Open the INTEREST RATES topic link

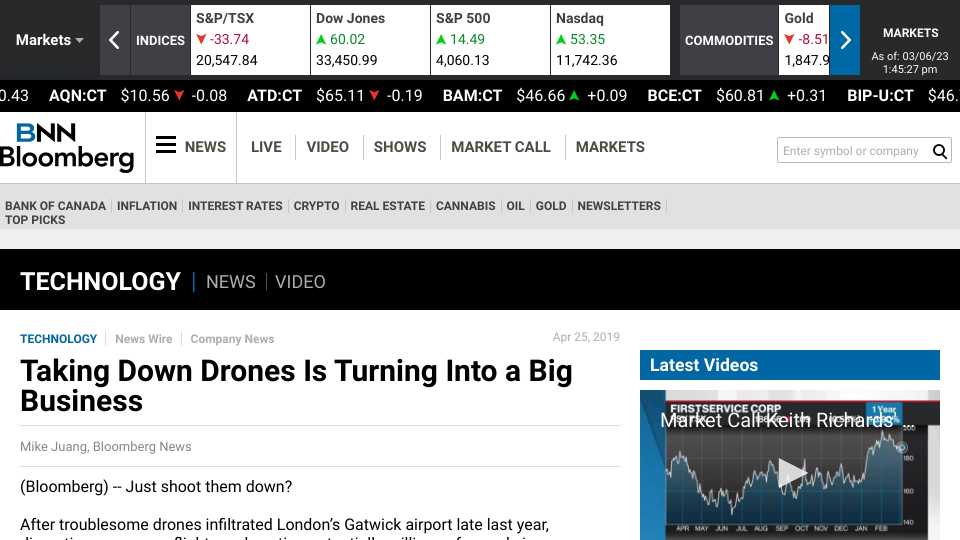(235, 206)
